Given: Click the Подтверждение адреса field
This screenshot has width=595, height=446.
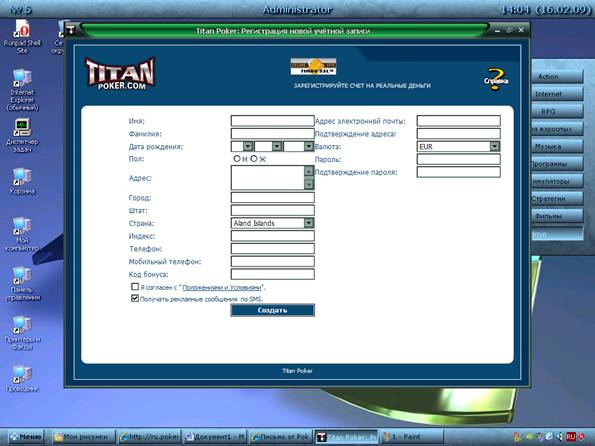Looking at the screenshot, I should [x=458, y=134].
